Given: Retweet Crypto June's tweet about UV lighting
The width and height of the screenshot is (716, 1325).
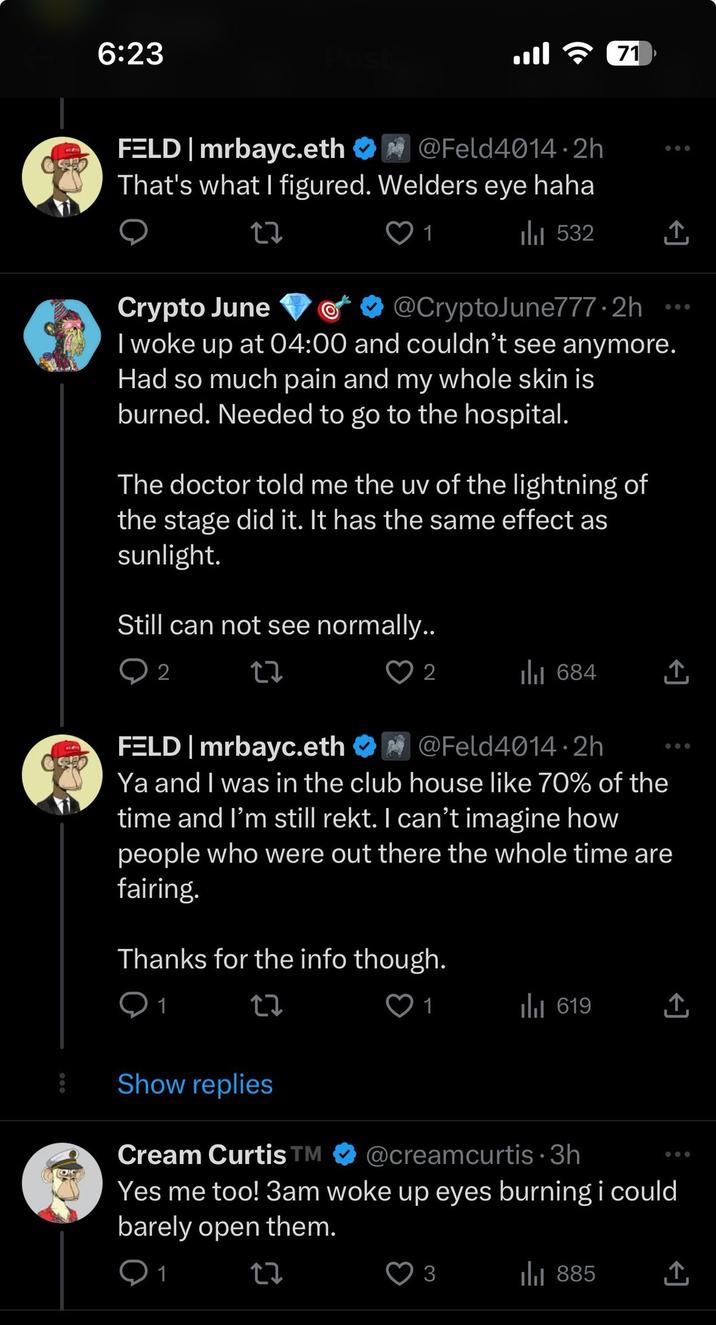Looking at the screenshot, I should point(266,672).
